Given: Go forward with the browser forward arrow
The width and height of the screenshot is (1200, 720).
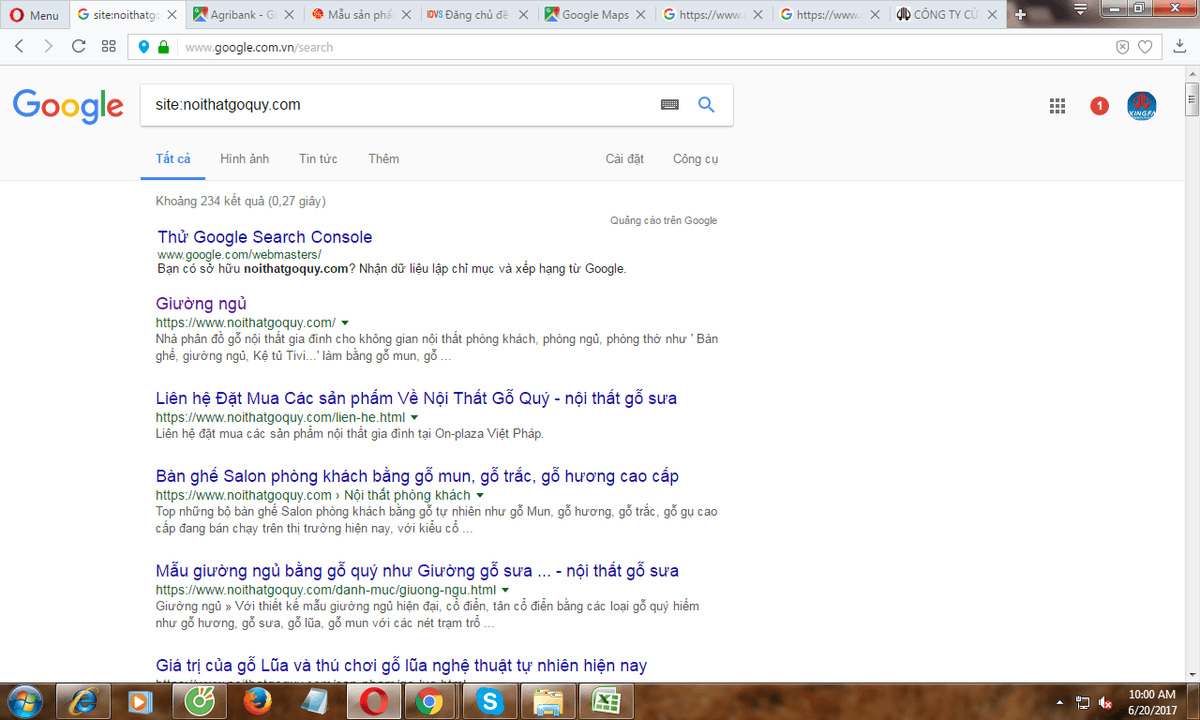Looking at the screenshot, I should click(x=49, y=47).
